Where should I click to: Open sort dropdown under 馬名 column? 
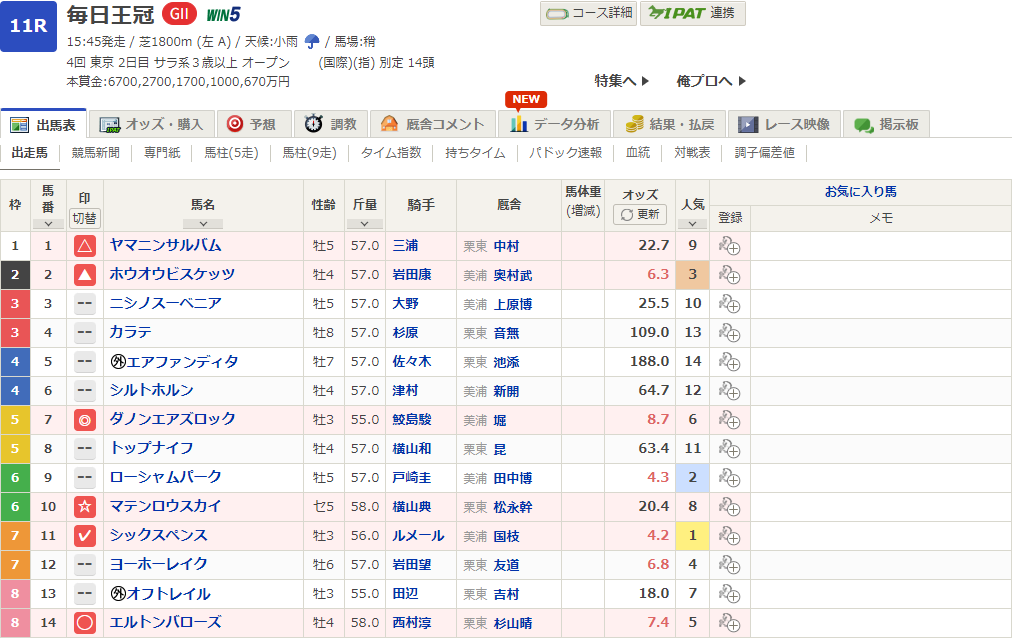click(x=203, y=224)
